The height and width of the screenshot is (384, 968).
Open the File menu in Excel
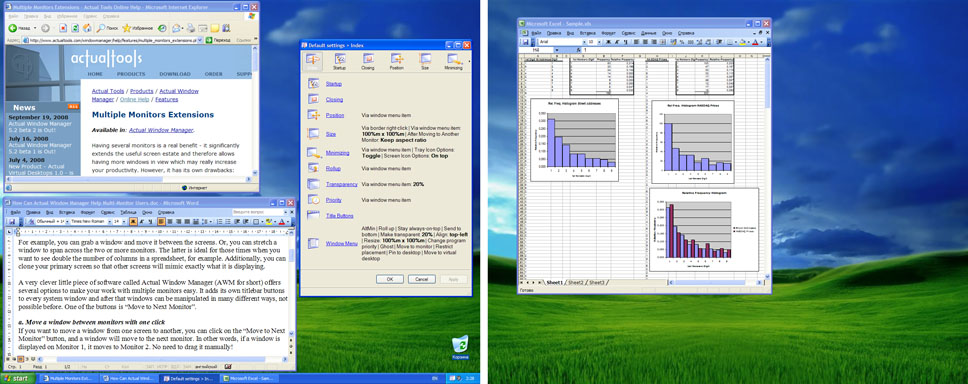pos(536,33)
